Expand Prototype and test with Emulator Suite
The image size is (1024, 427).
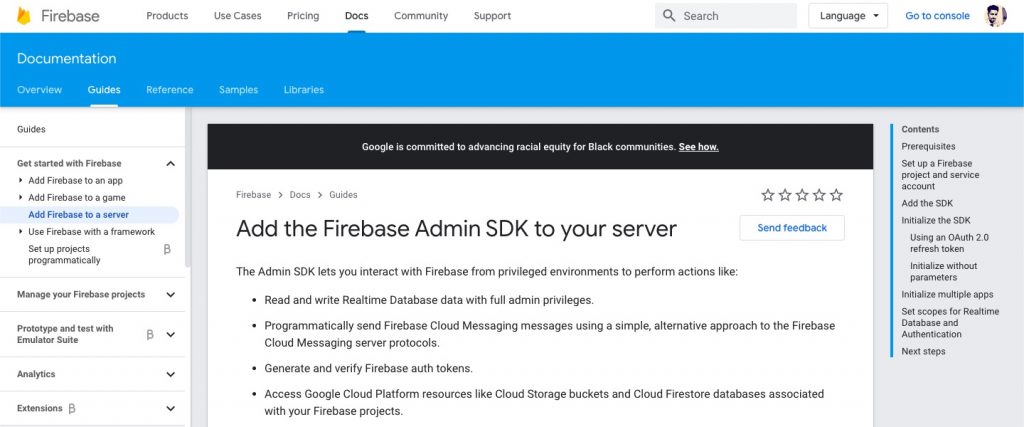pos(170,334)
